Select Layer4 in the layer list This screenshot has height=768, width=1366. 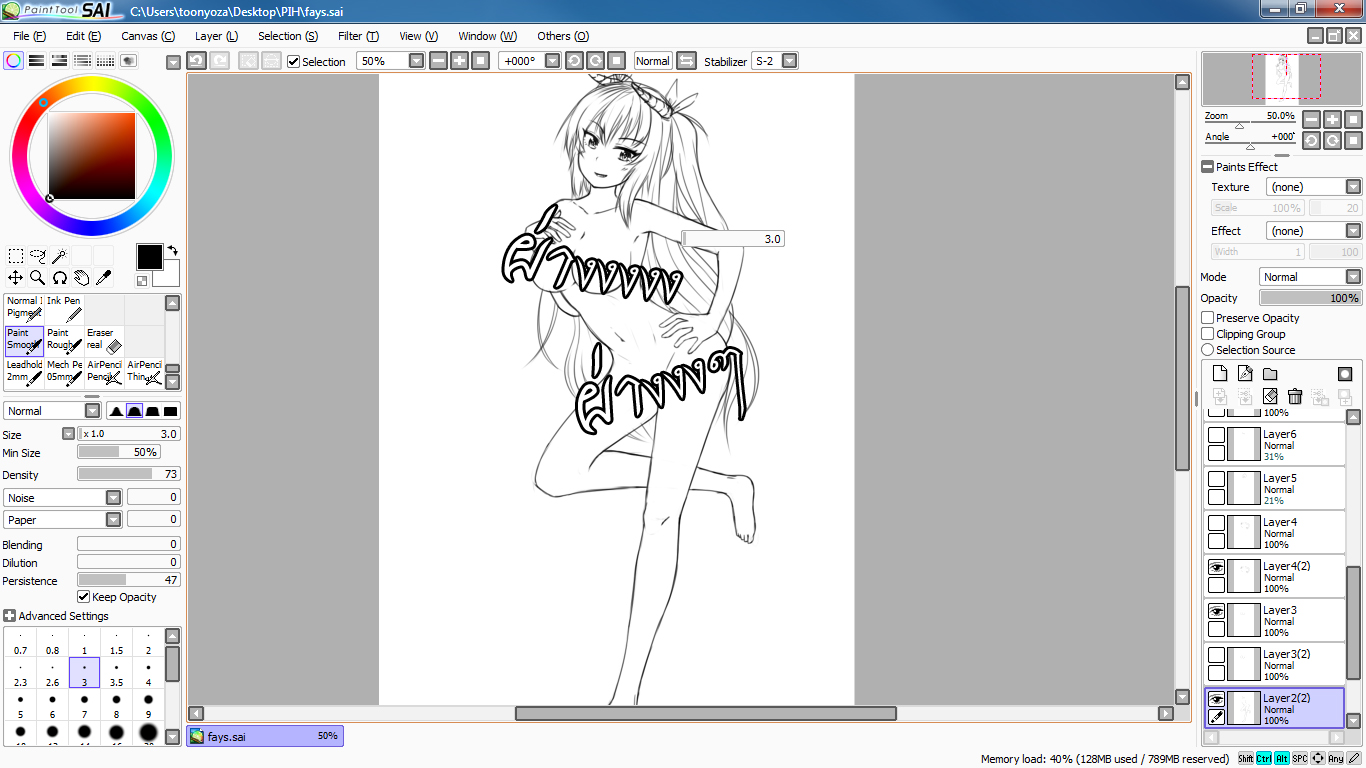click(1275, 533)
